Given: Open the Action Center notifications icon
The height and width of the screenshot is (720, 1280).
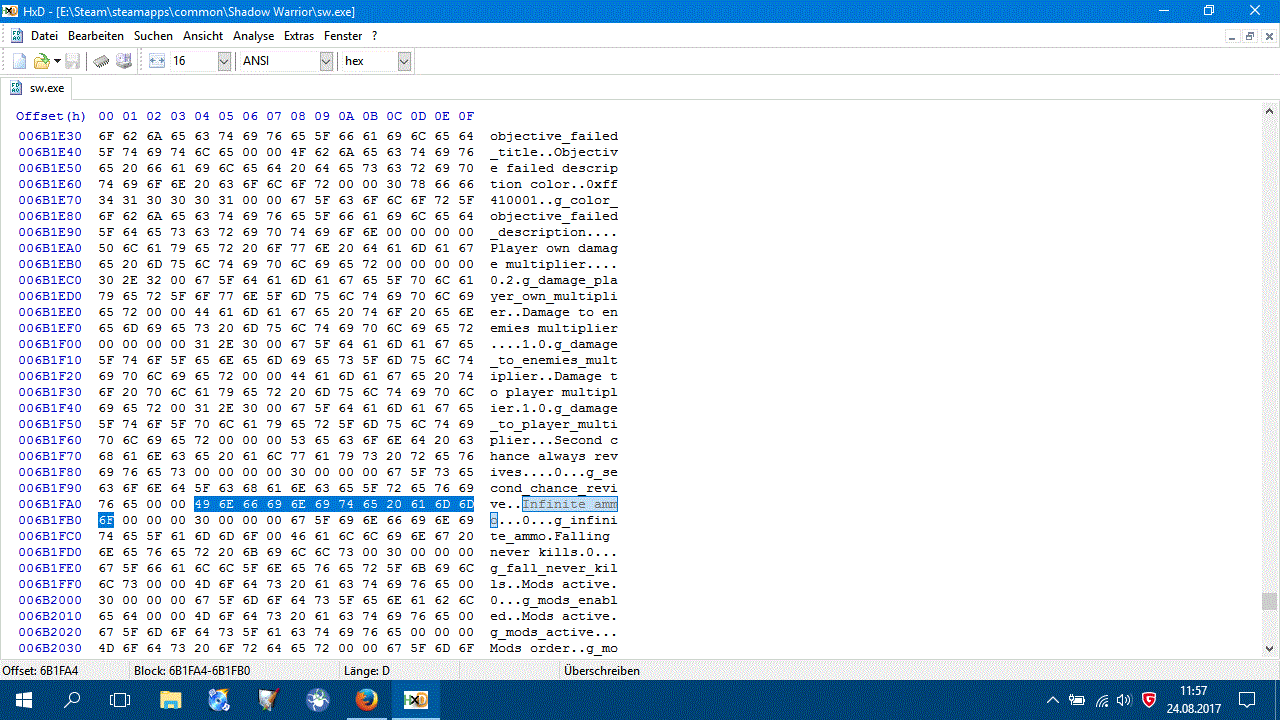Looking at the screenshot, I should pos(1247,700).
